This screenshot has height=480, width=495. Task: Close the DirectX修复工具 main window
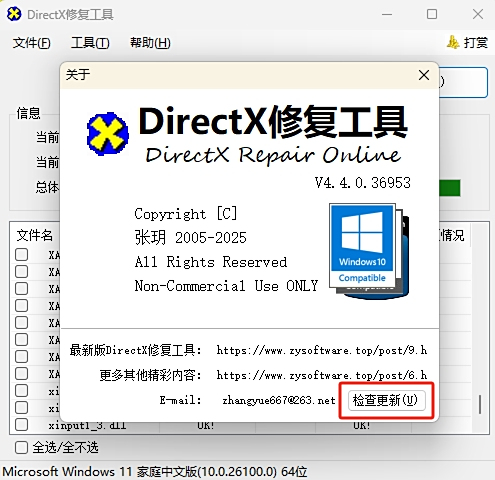click(x=478, y=14)
